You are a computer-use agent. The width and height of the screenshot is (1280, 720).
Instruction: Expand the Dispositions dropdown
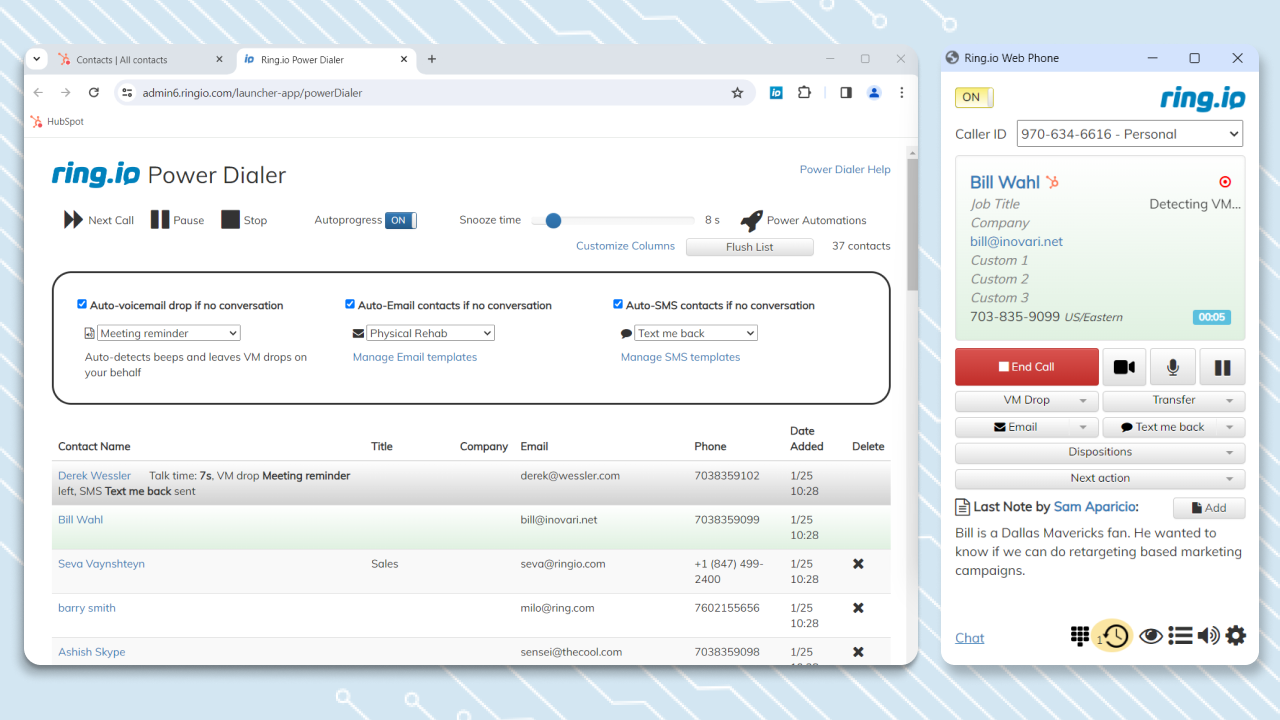pyautogui.click(x=1100, y=452)
